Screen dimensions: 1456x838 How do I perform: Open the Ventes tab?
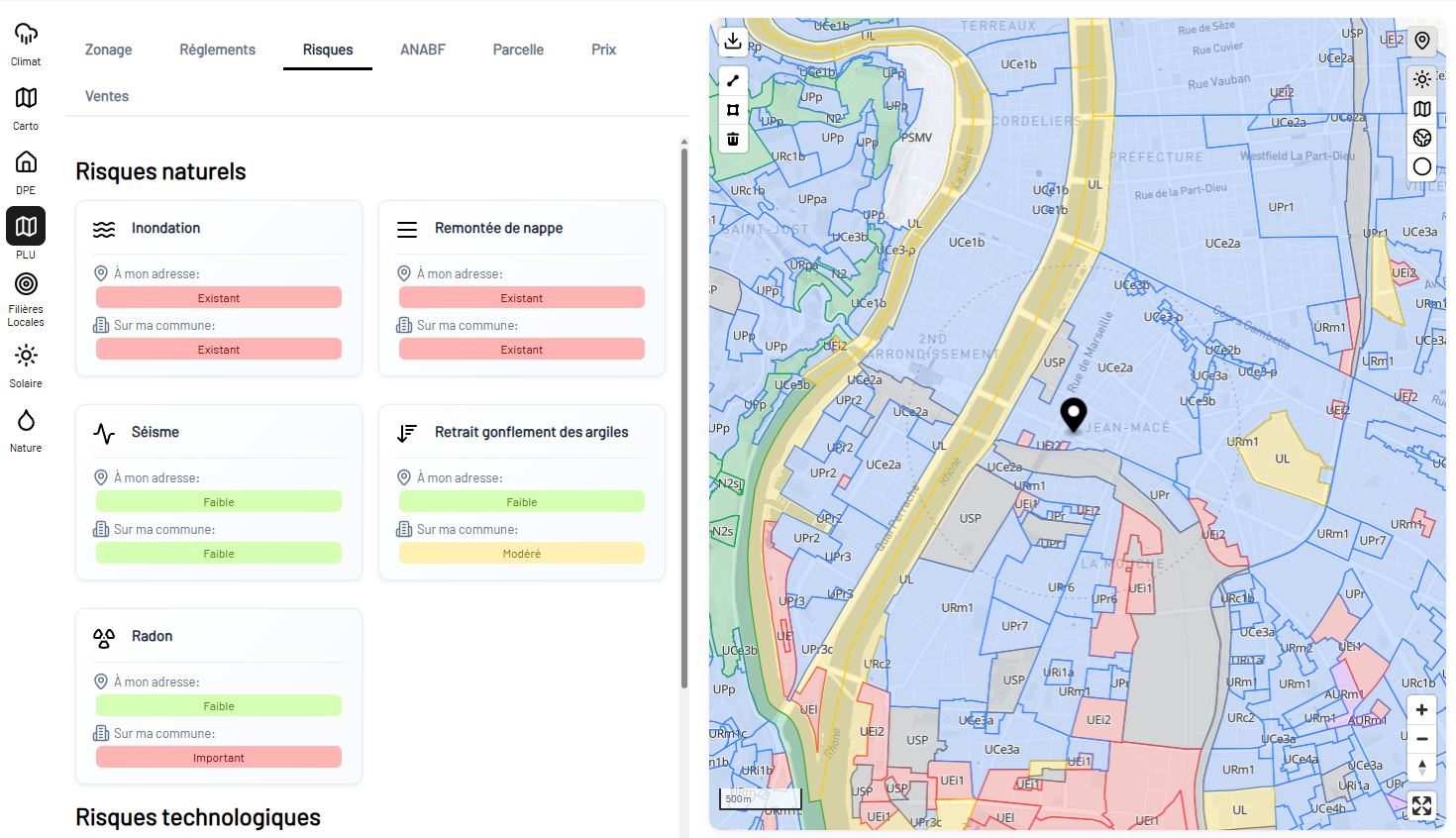pyautogui.click(x=107, y=96)
